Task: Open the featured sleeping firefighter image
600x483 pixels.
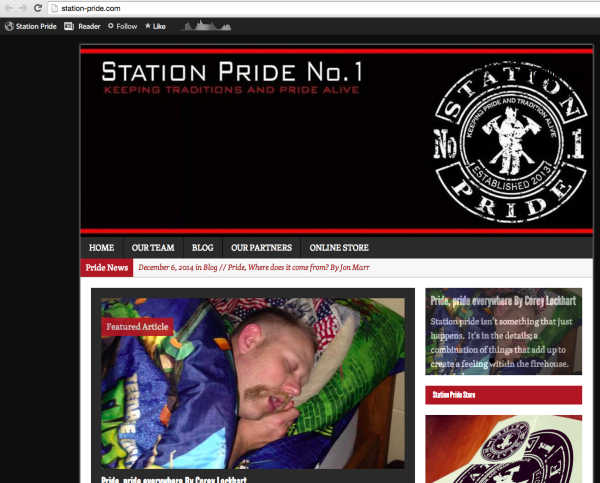Action: click(253, 383)
